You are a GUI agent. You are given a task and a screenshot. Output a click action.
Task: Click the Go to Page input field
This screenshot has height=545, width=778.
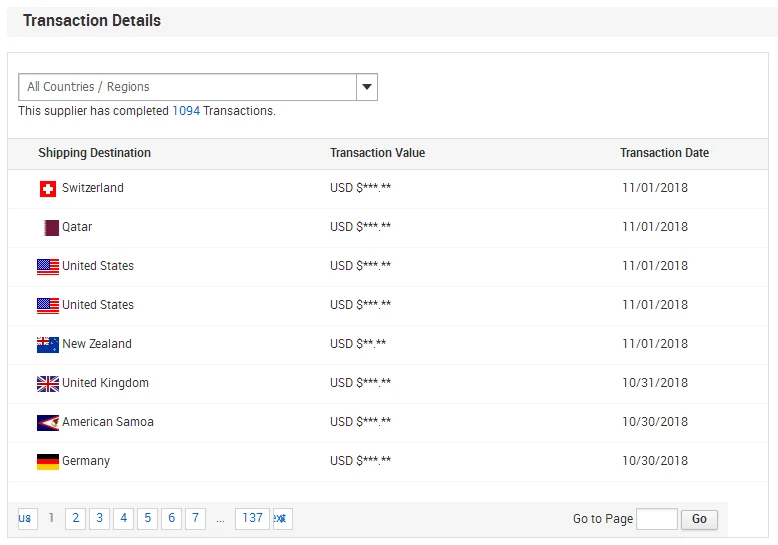tap(656, 519)
